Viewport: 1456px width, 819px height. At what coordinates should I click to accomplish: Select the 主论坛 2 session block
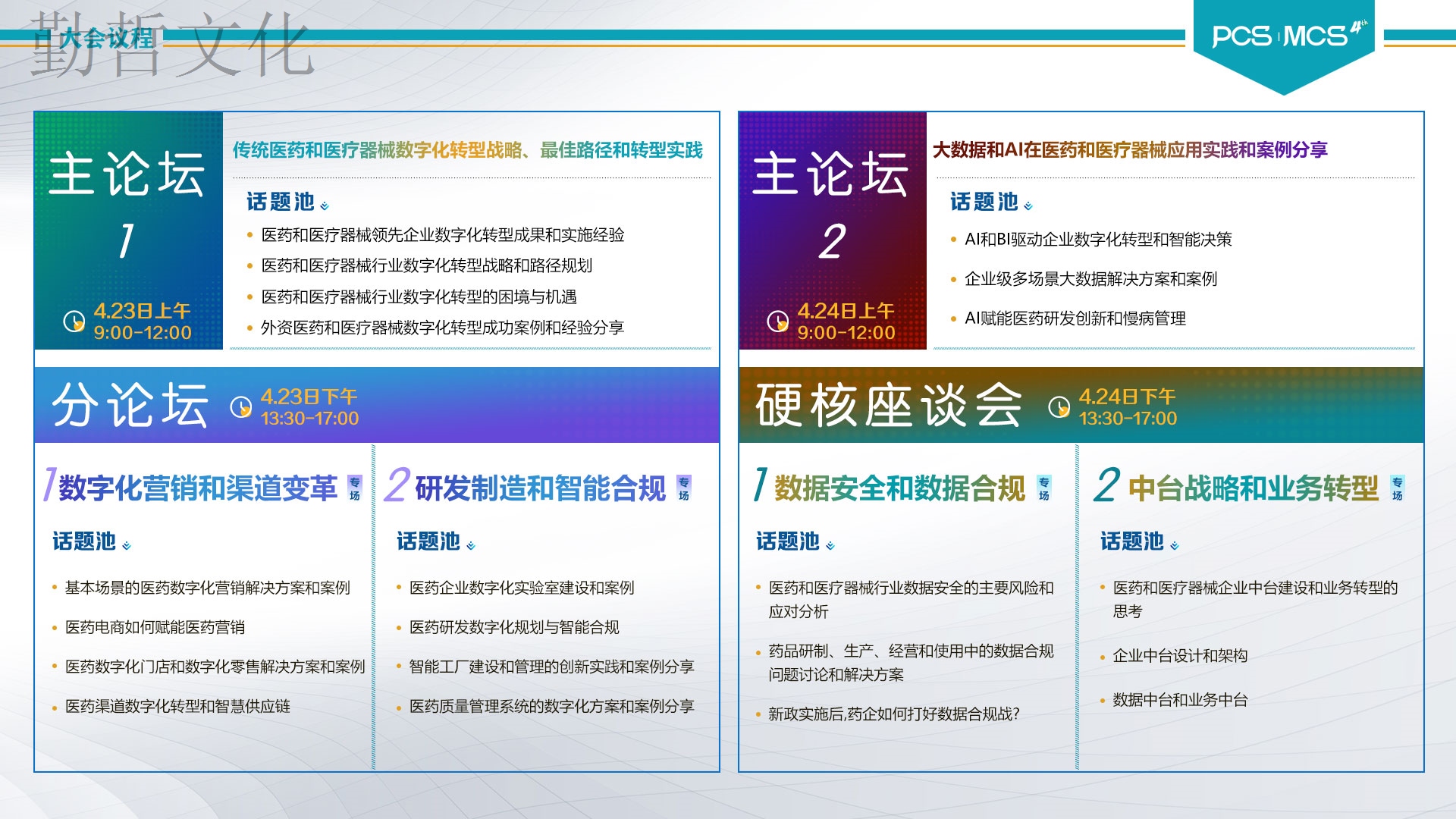coord(833,231)
